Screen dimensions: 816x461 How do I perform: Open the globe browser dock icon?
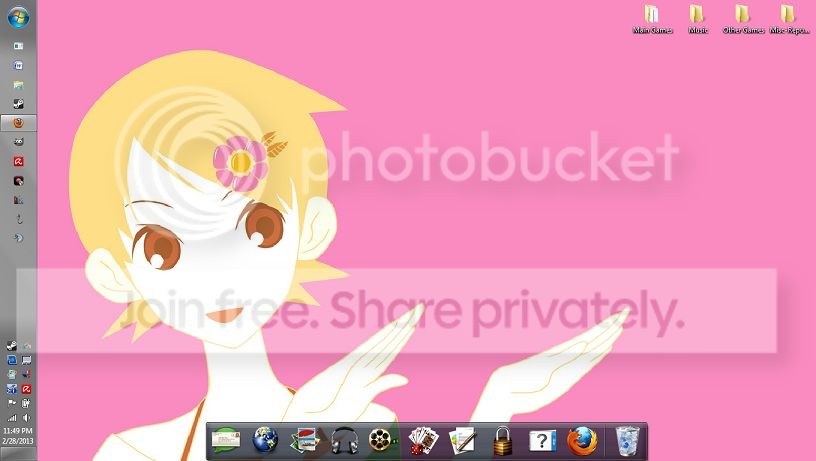265,440
